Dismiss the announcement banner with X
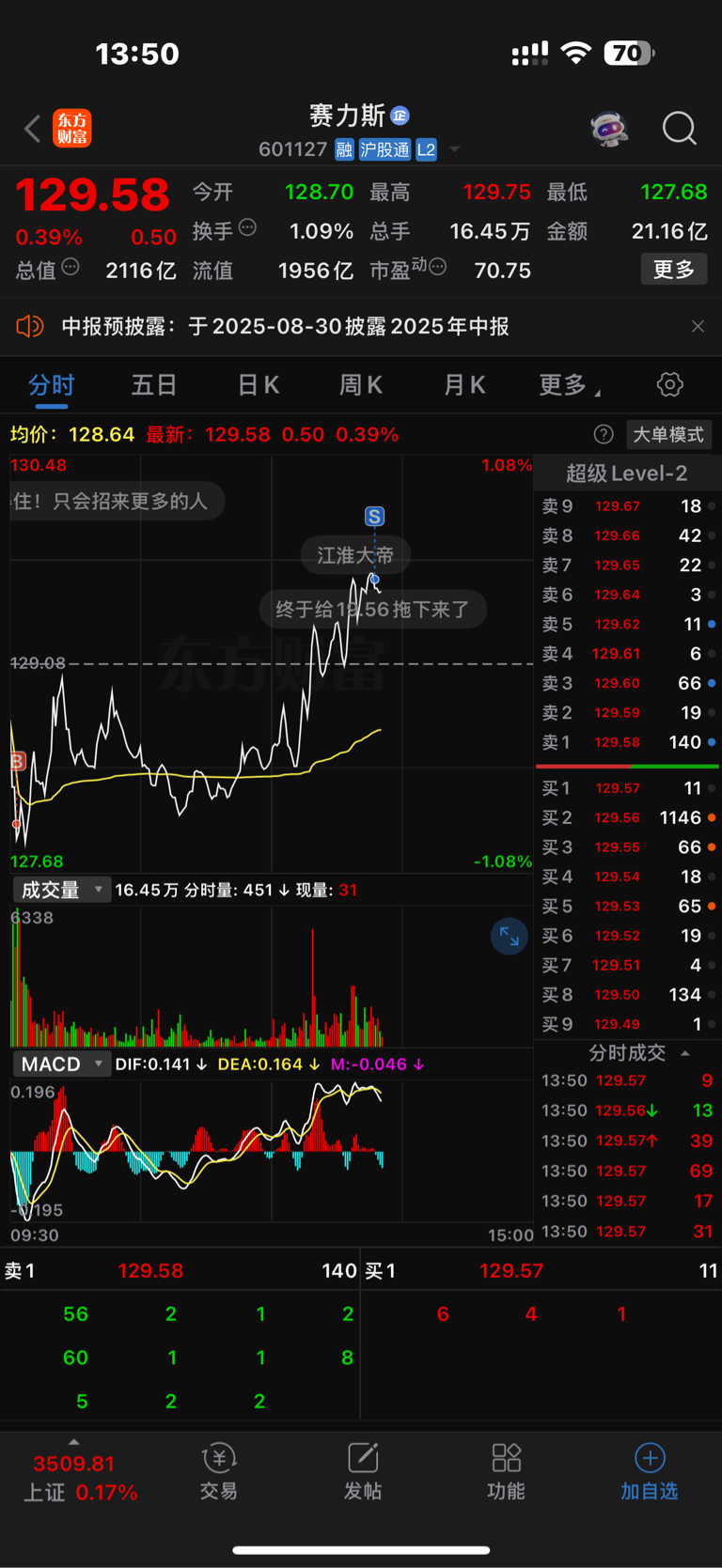 coord(698,326)
